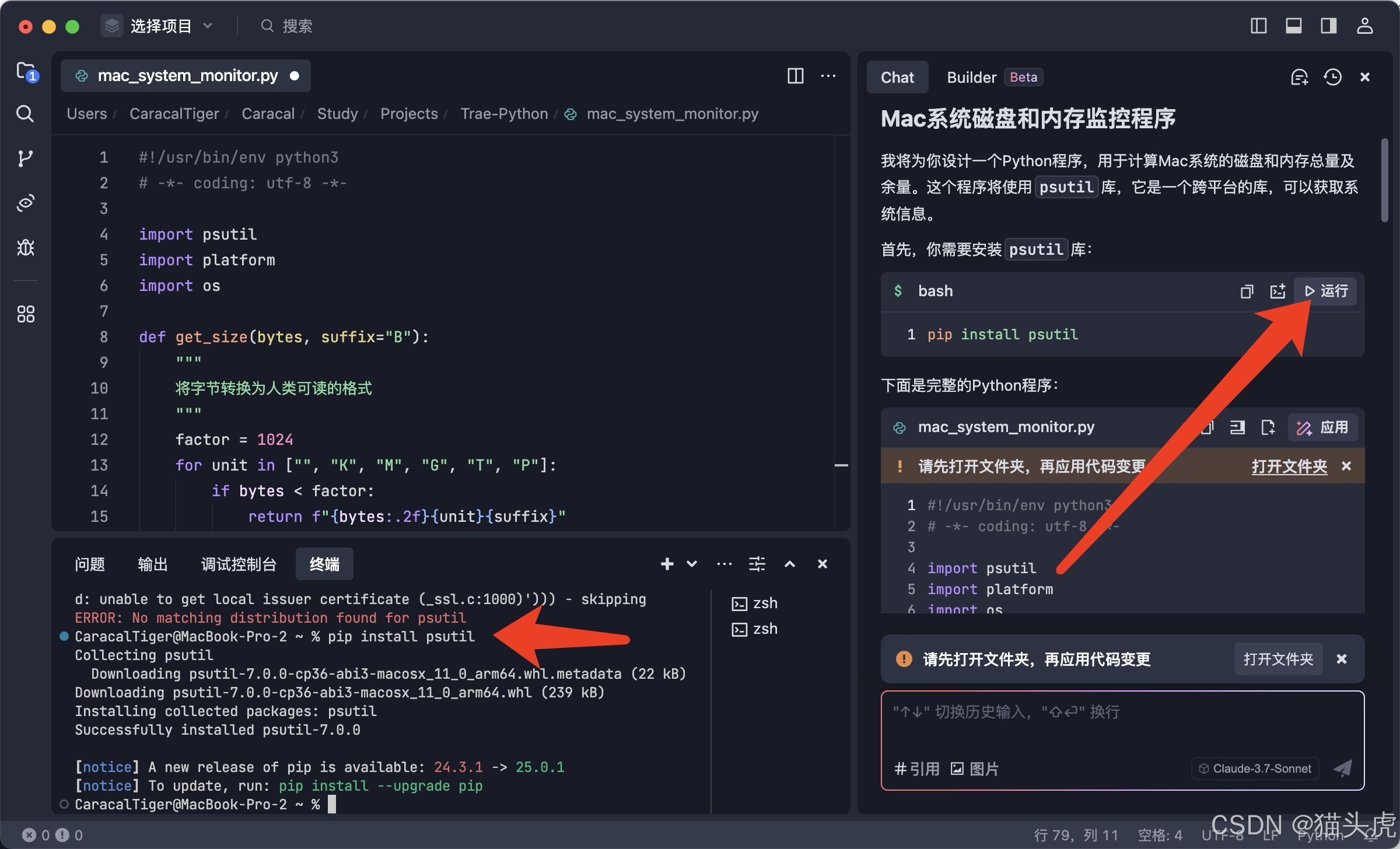The width and height of the screenshot is (1400, 849).
Task: Start a new chat icon
Action: click(x=1299, y=77)
